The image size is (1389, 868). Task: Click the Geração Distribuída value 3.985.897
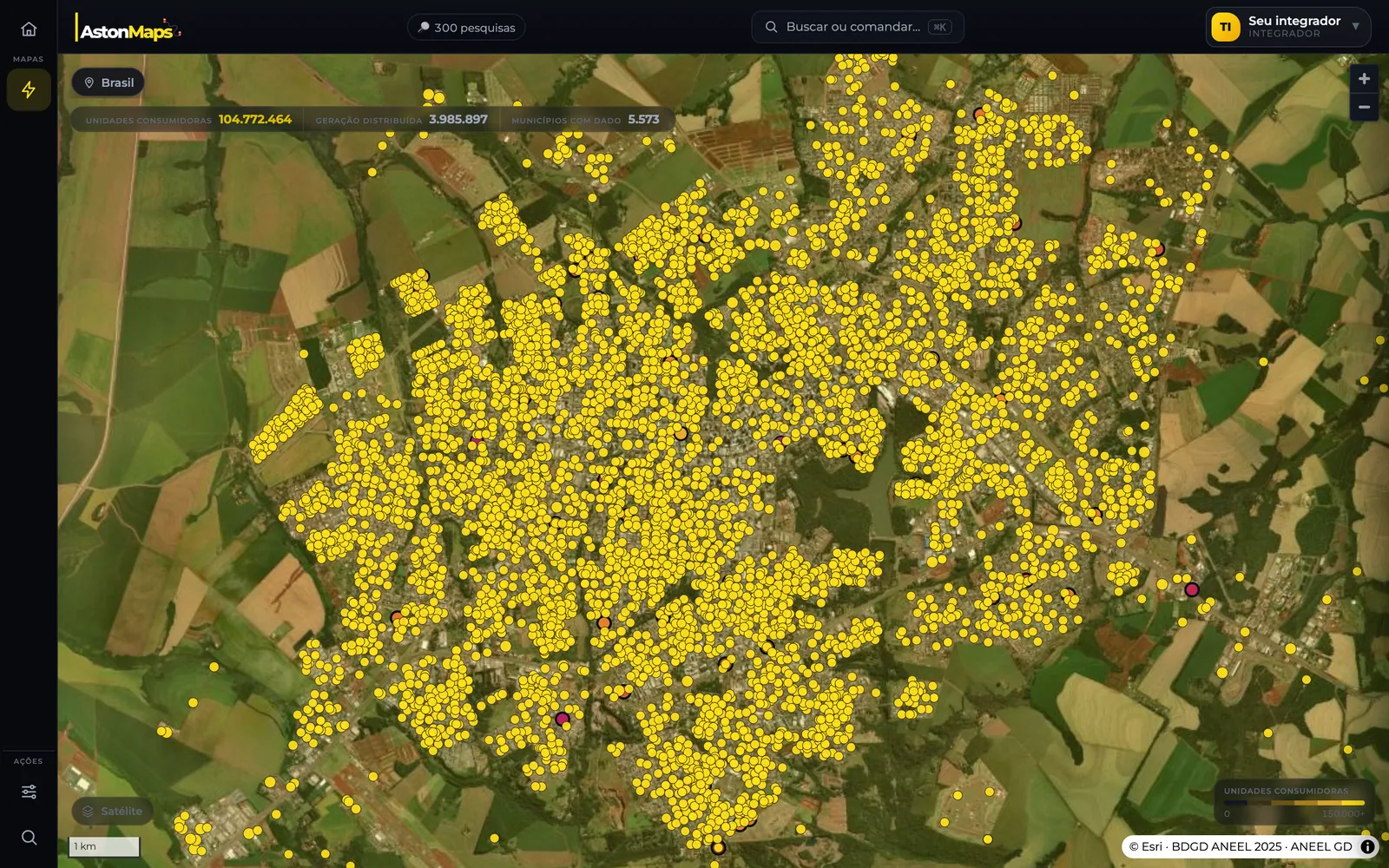coord(458,120)
